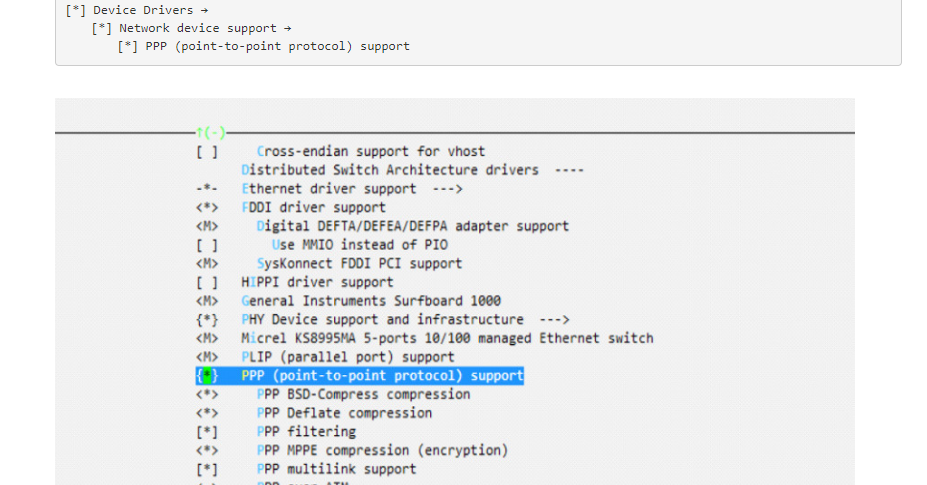Toggle SysKonnect FDDI PCI module marker
This screenshot has height=485, width=927.
(207, 264)
